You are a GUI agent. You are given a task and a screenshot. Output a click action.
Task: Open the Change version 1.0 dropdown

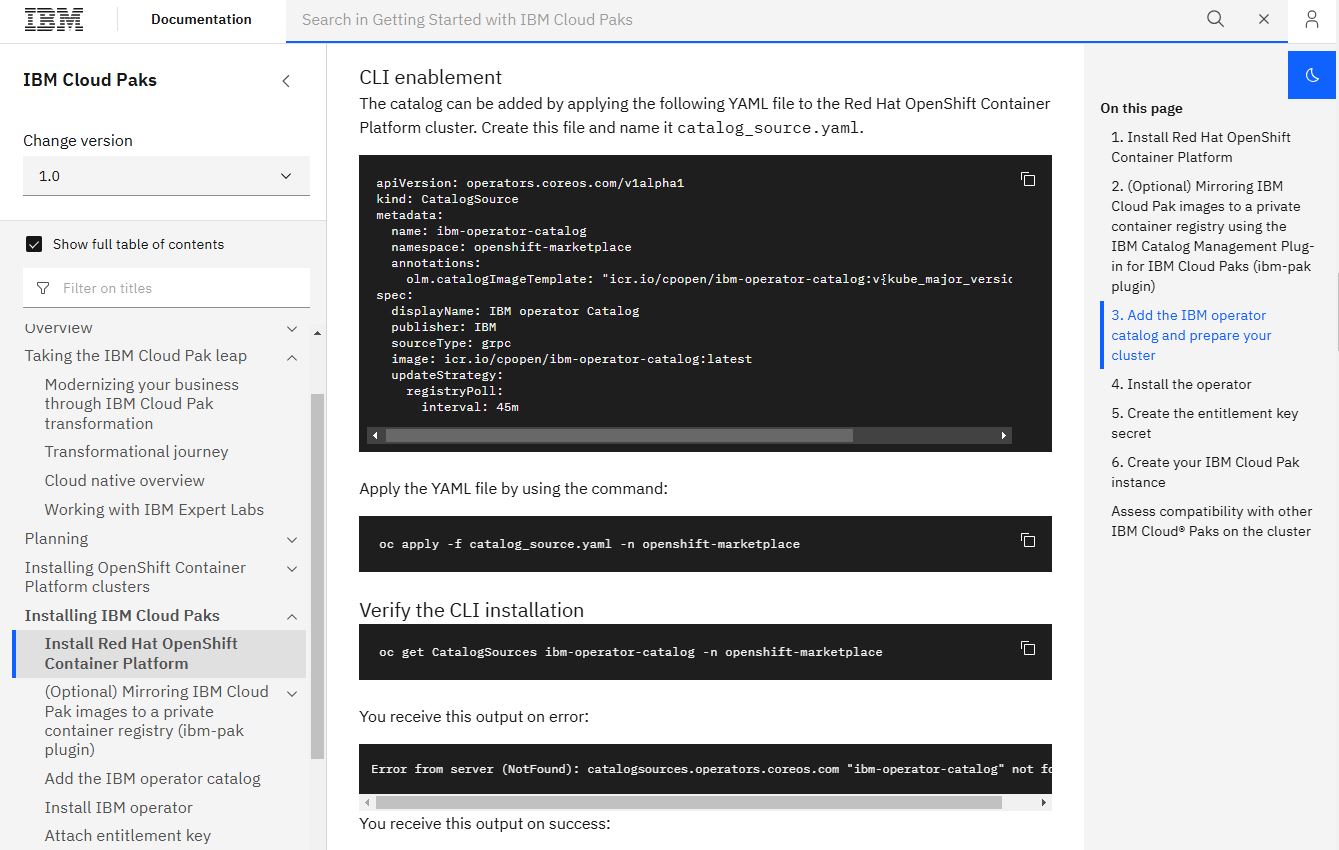pos(166,176)
